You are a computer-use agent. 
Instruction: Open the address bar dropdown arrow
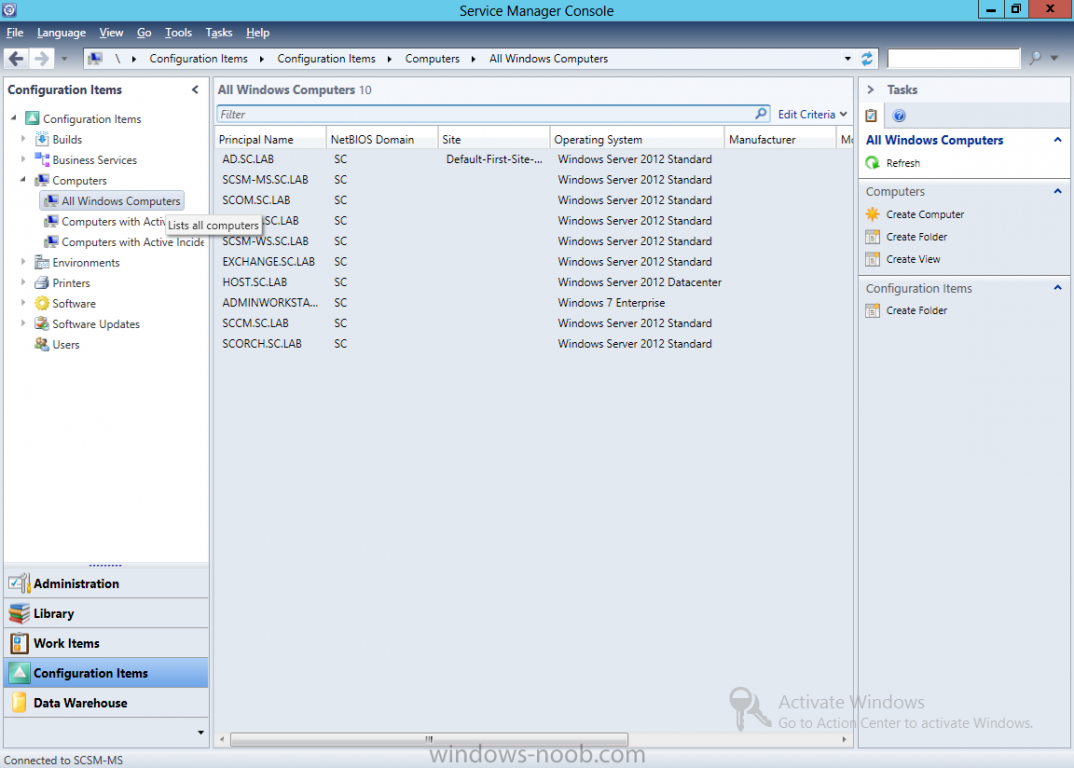[848, 59]
